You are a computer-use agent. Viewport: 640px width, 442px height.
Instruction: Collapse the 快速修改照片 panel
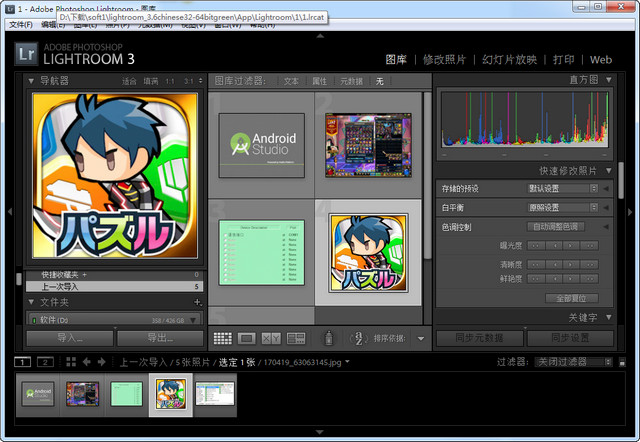609,170
